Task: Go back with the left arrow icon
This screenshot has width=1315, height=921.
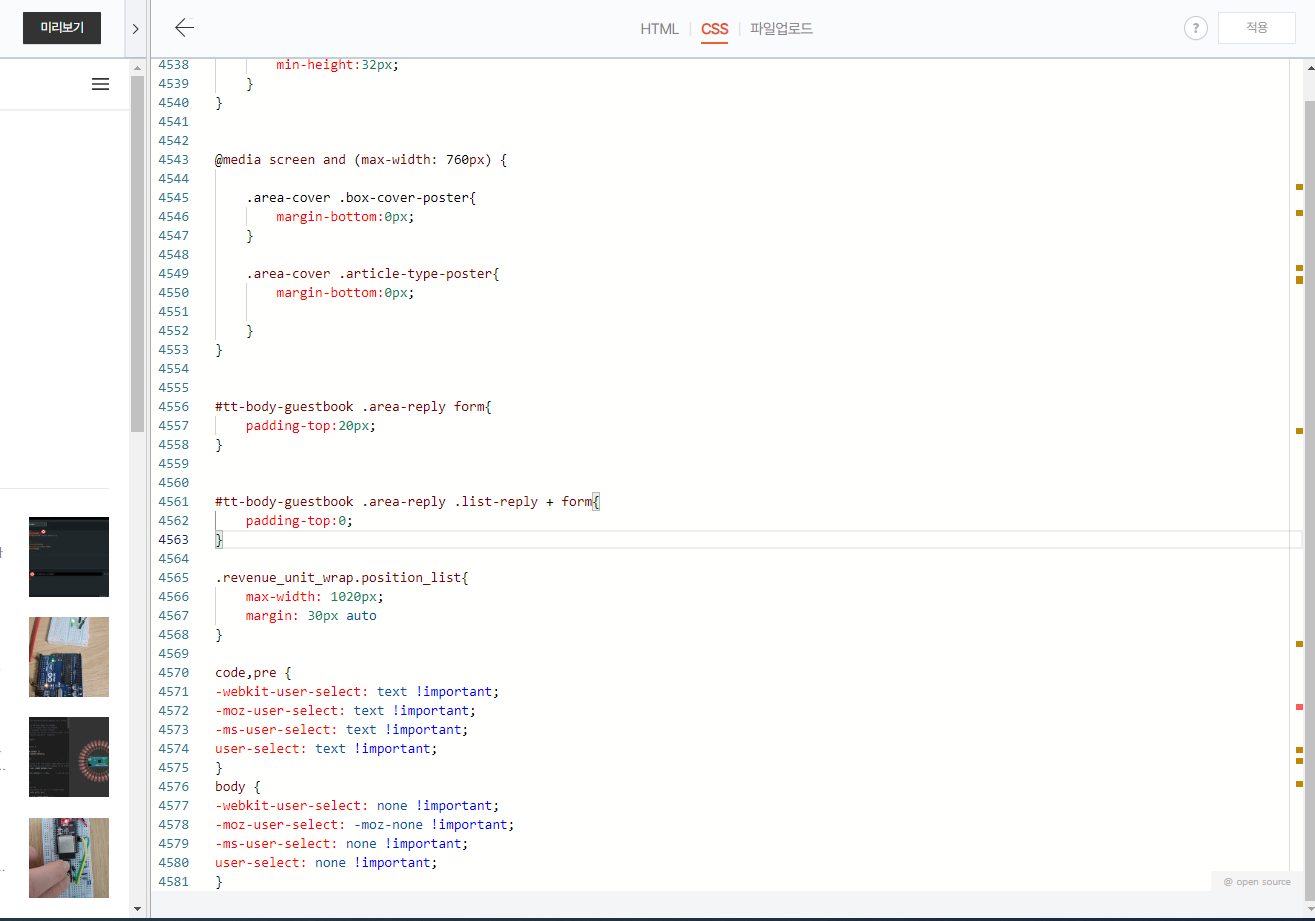Action: tap(184, 28)
